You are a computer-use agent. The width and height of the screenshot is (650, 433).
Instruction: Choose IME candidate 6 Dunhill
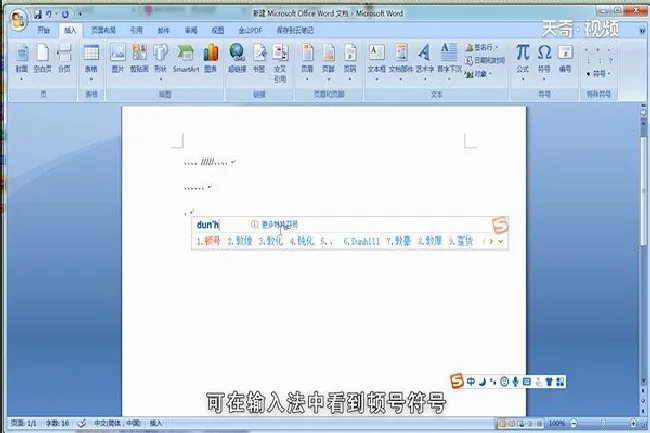pos(361,241)
